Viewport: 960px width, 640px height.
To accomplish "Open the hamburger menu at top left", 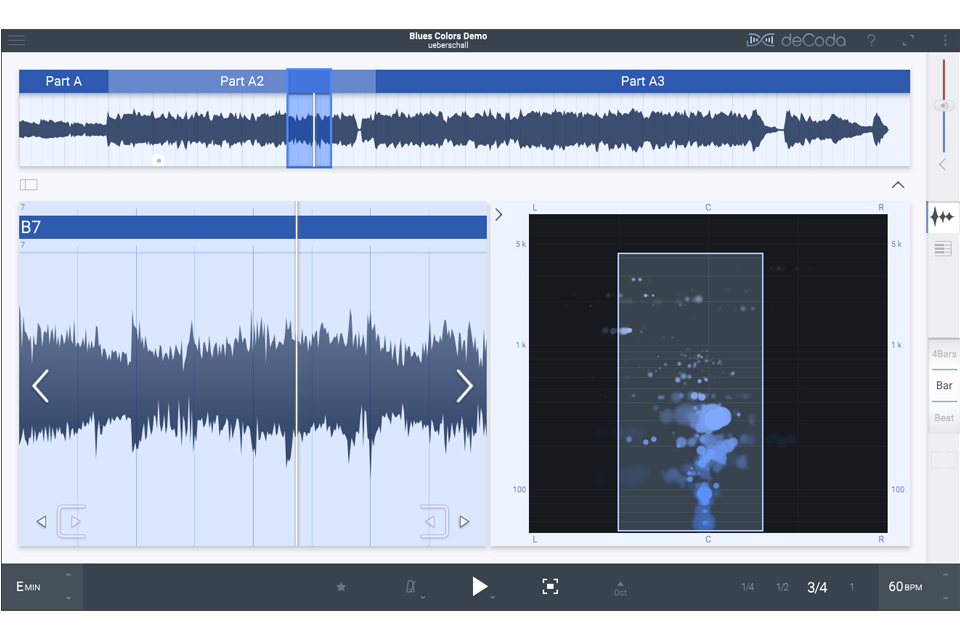I will tap(16, 40).
